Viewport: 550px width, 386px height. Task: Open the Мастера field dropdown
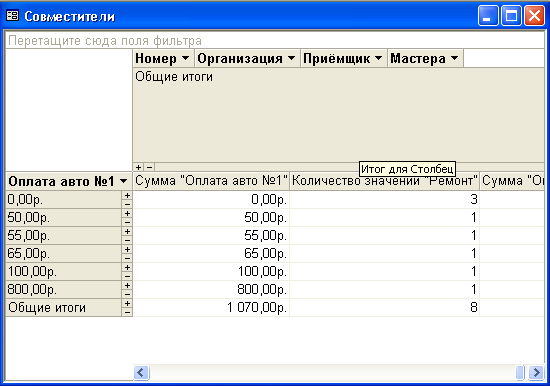454,58
